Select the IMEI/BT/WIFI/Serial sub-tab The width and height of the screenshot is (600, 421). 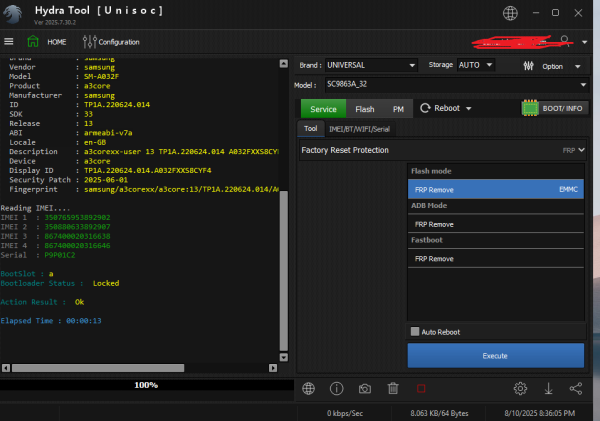click(x=359, y=129)
